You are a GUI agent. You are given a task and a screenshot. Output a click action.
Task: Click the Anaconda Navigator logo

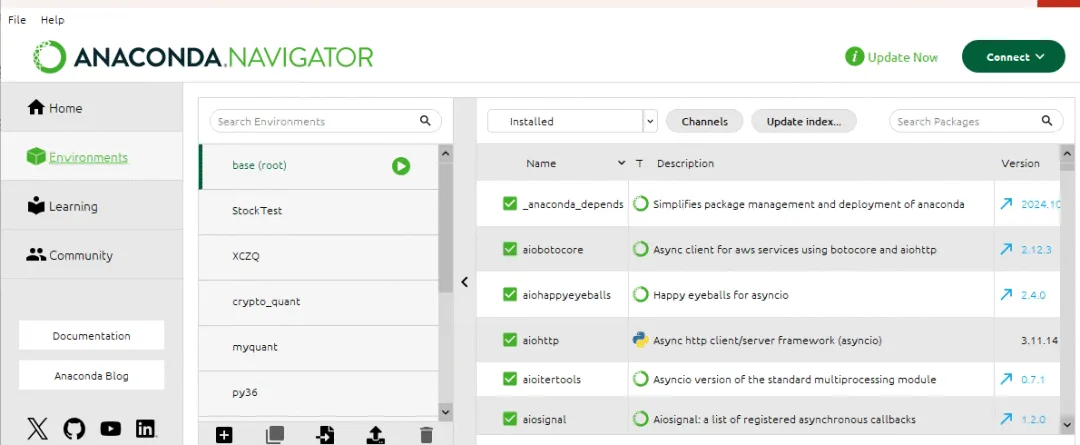(x=202, y=56)
